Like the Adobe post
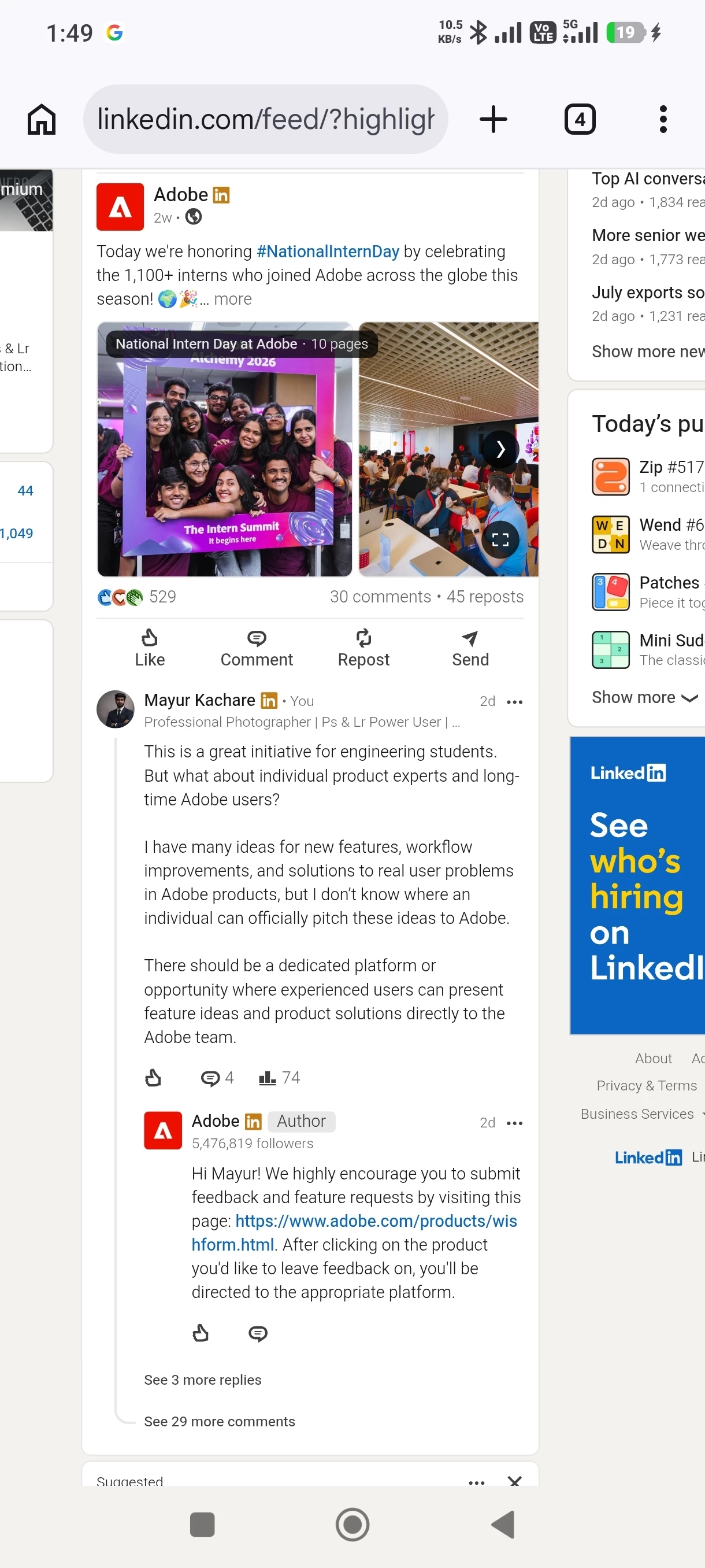705x1568 pixels. point(150,648)
